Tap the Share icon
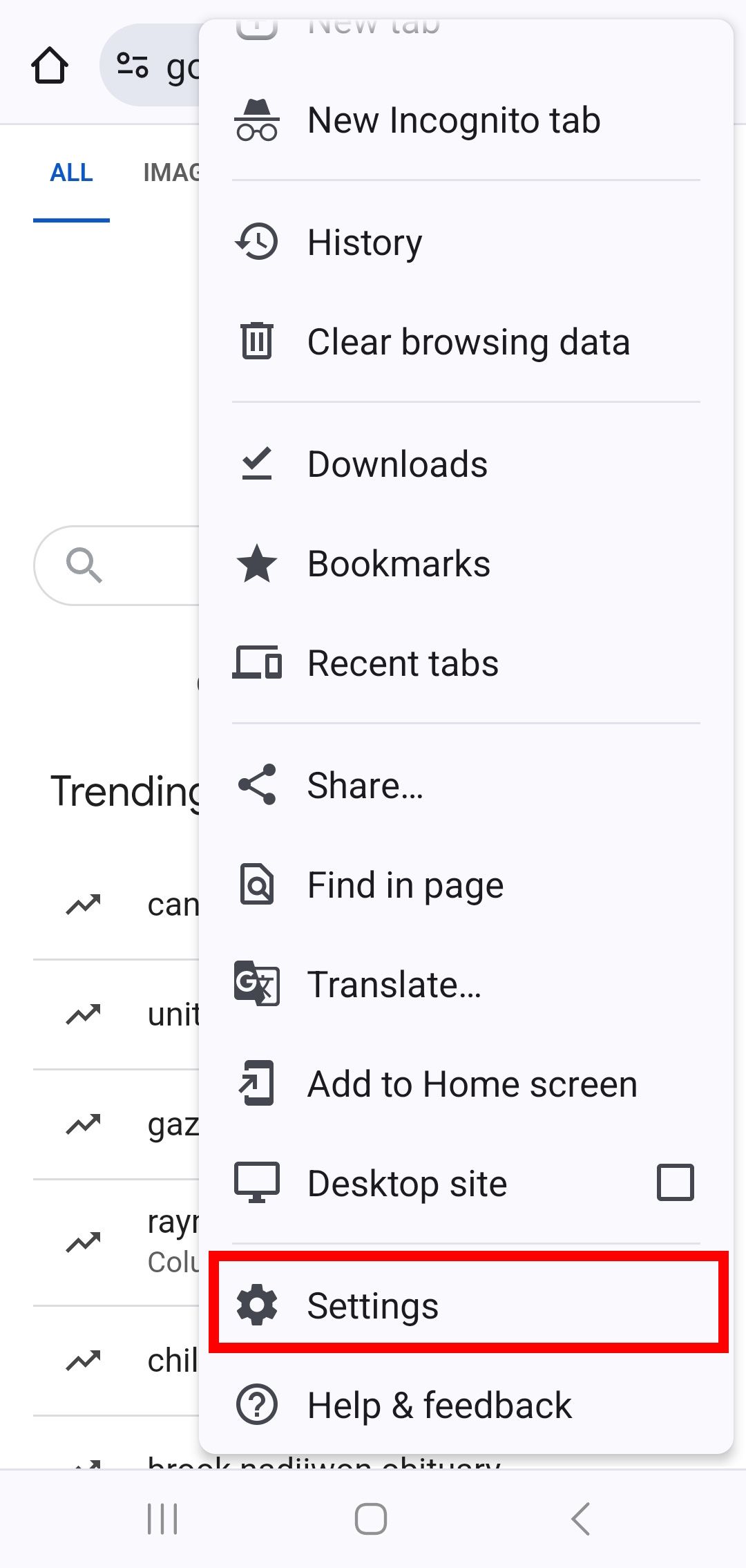 256,785
